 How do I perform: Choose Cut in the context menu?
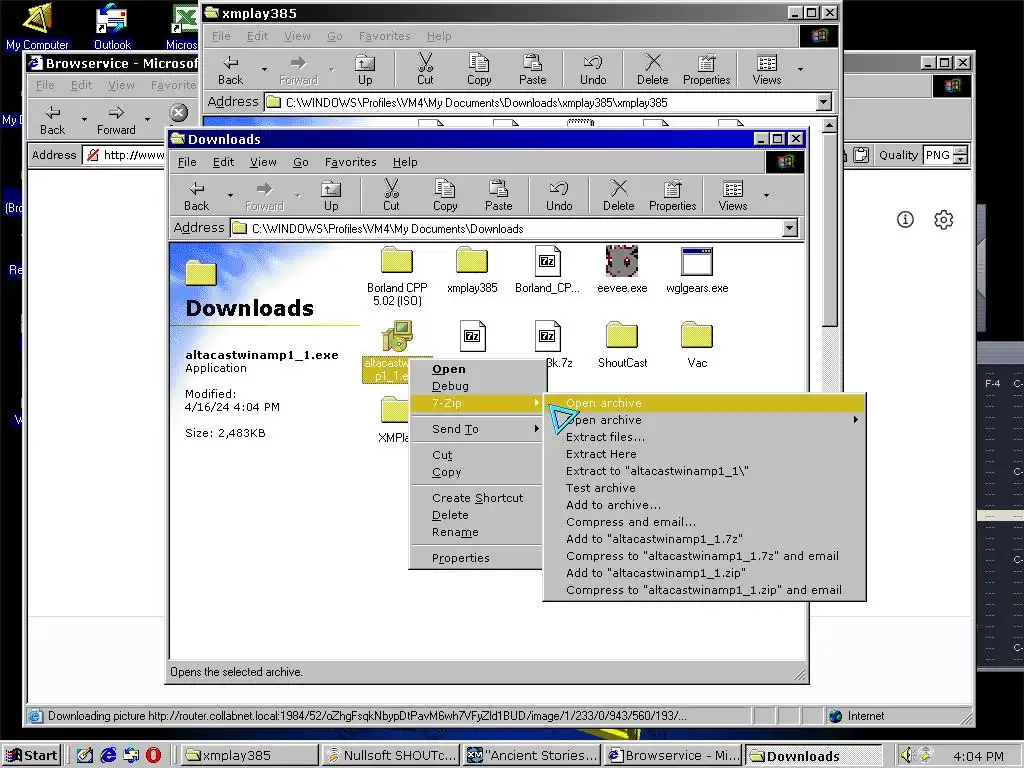[476, 455]
